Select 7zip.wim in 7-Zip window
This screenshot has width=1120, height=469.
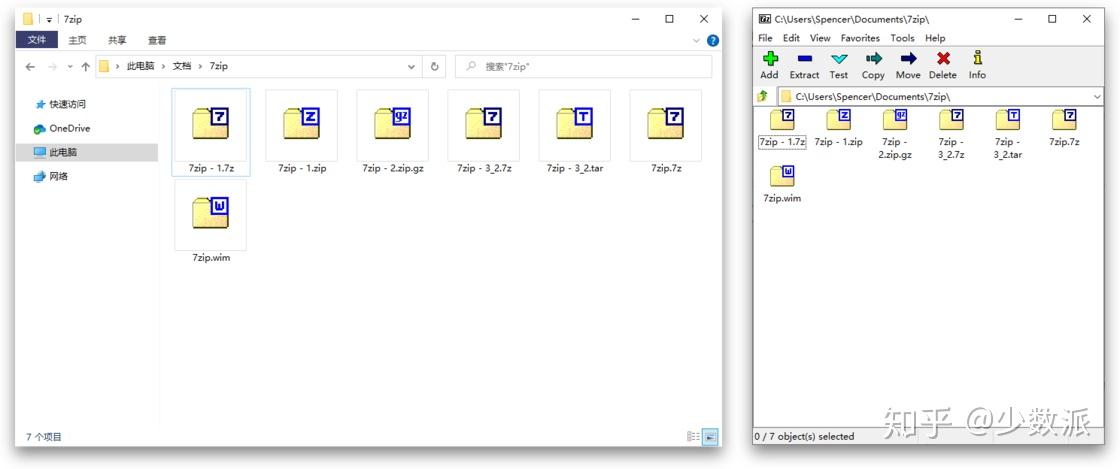(782, 184)
